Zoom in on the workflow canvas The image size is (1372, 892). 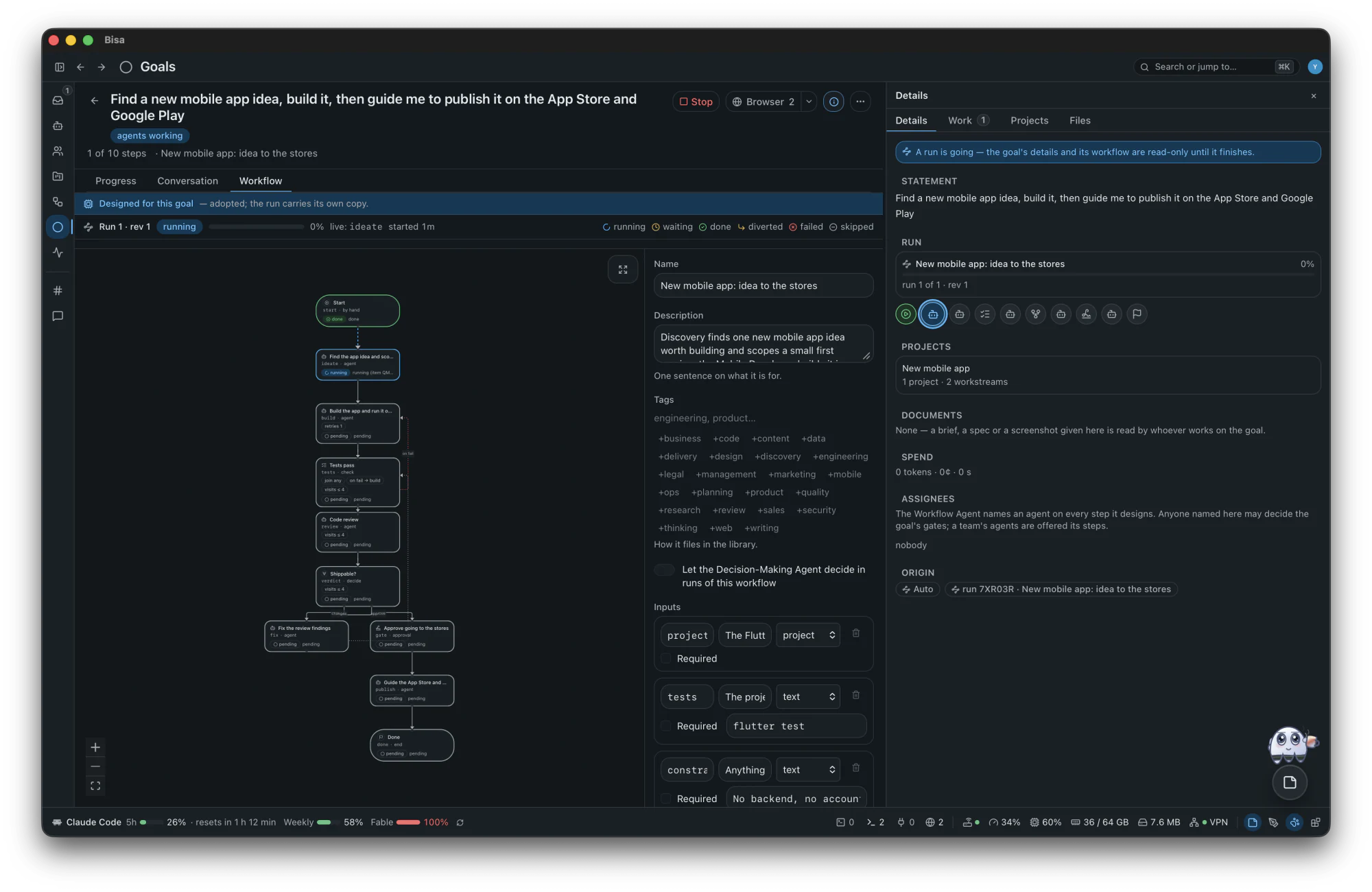pyautogui.click(x=95, y=747)
